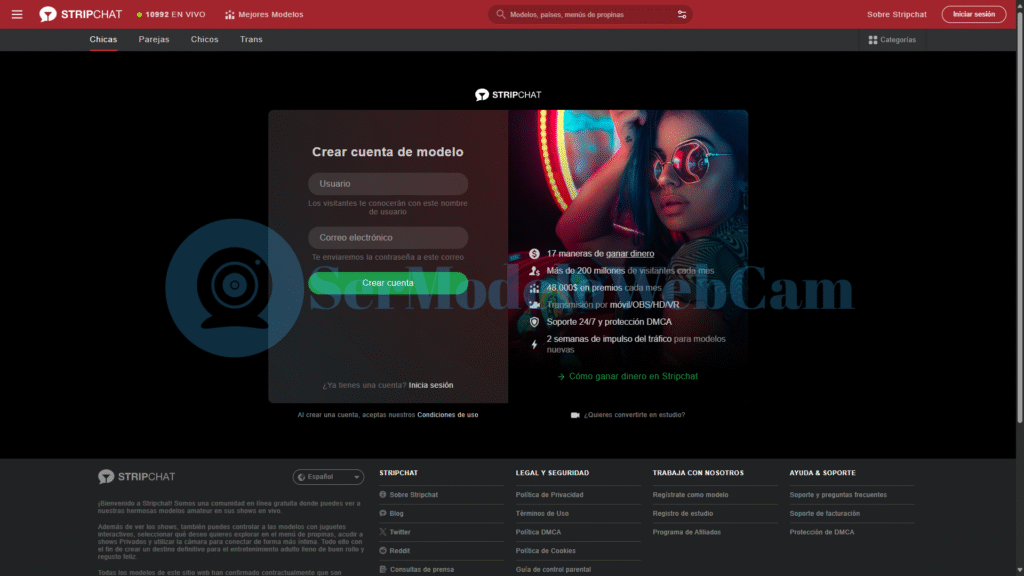Open the Español language dropdown

328,477
